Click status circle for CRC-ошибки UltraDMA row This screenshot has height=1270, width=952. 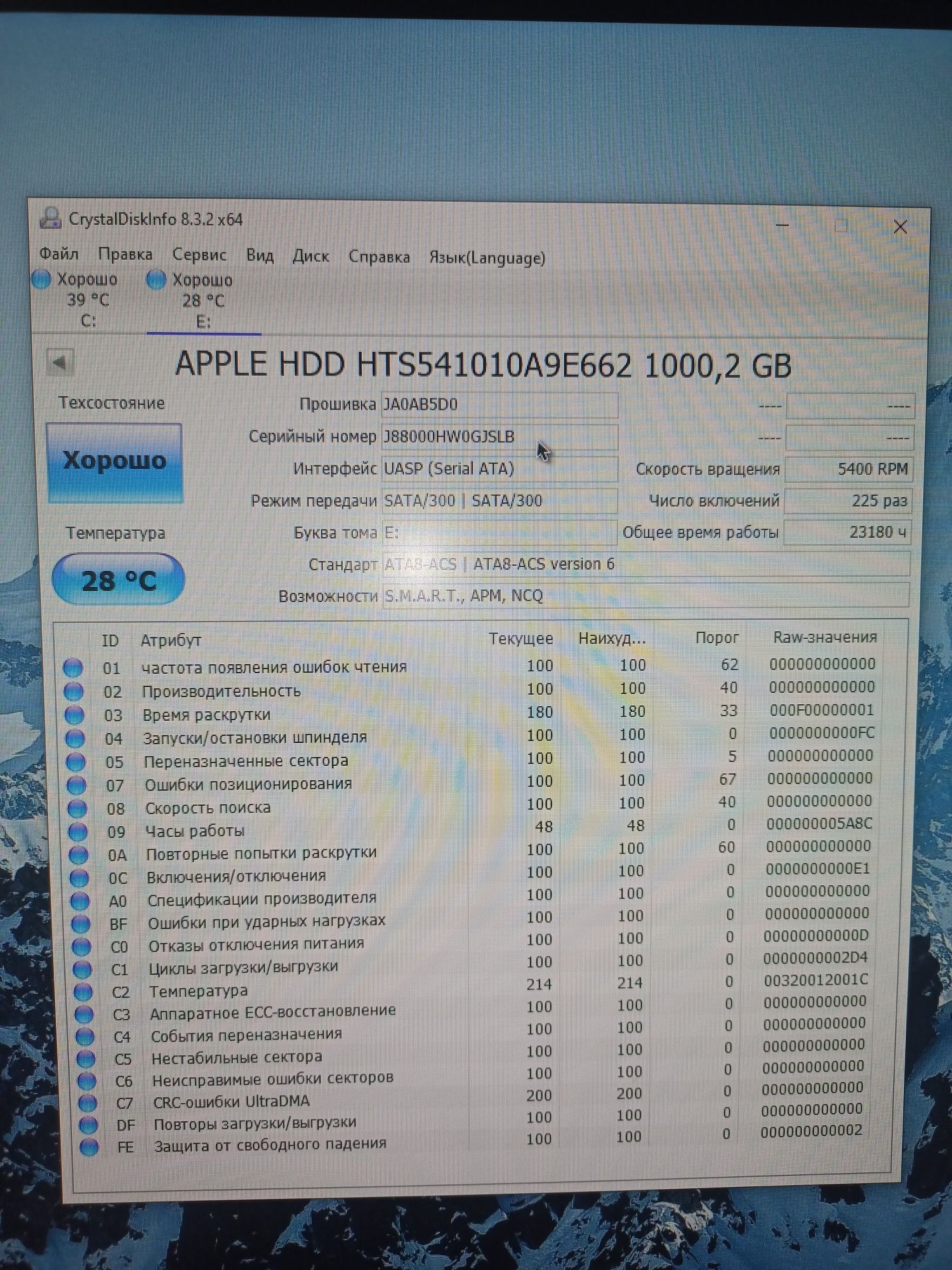pyautogui.click(x=87, y=1102)
